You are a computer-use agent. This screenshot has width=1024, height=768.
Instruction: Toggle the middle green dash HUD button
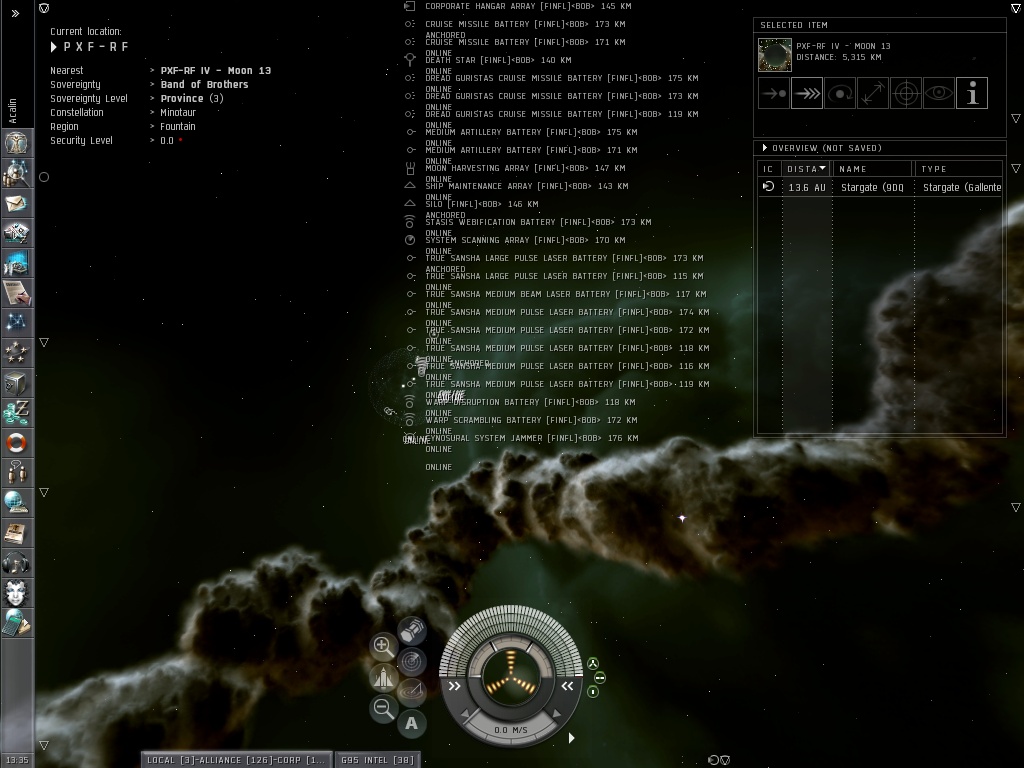coord(600,678)
